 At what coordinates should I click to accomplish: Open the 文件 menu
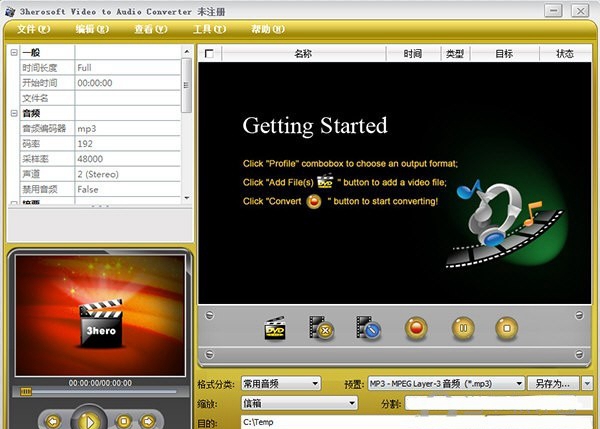coord(33,29)
